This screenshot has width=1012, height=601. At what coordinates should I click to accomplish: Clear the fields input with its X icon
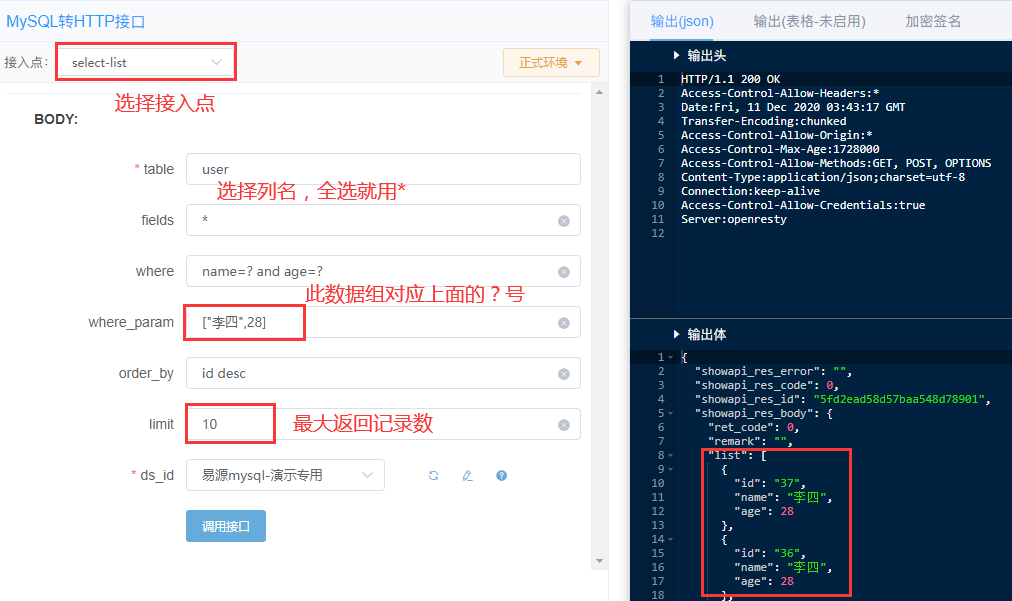[x=563, y=221]
